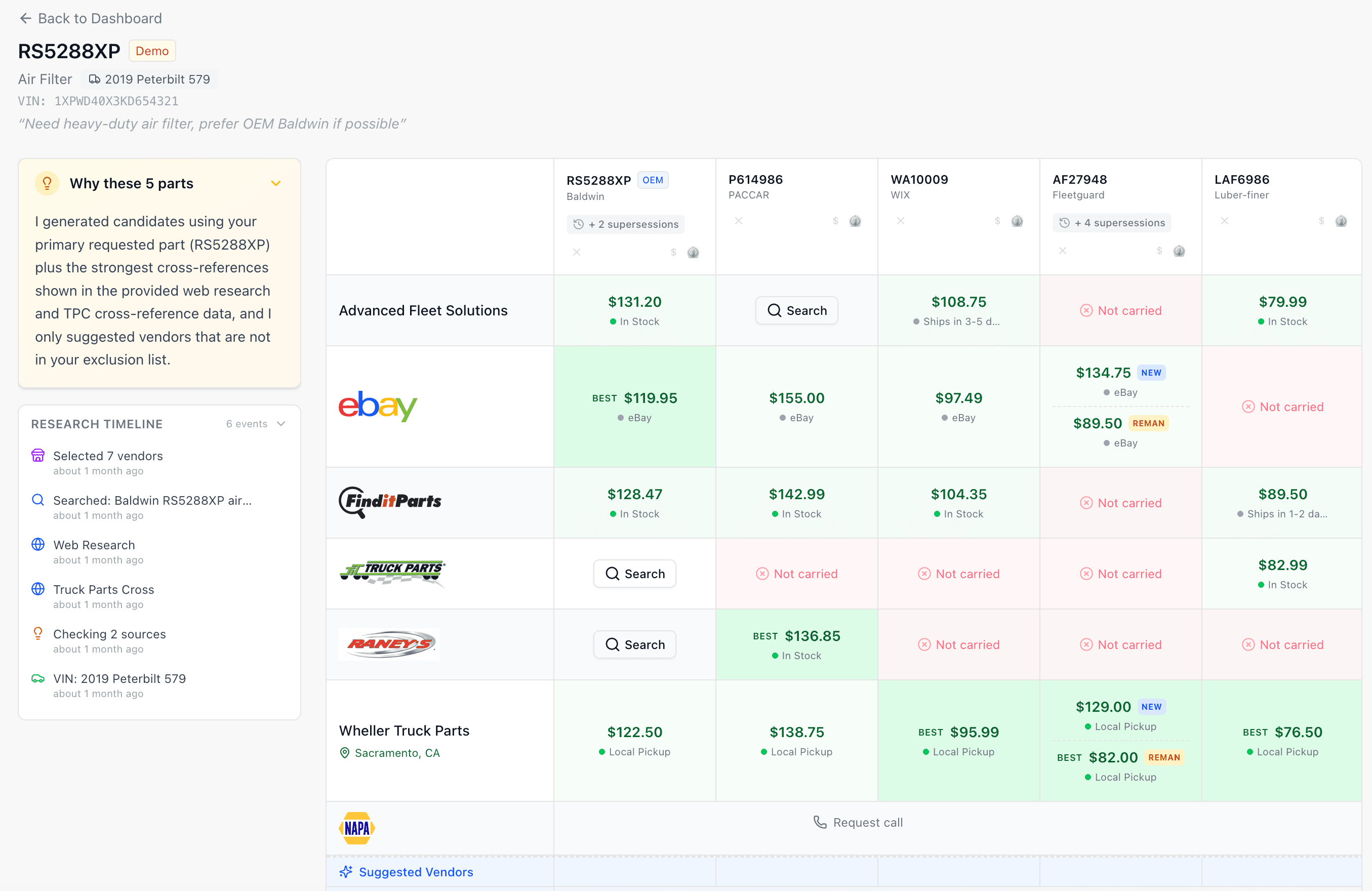Click the truck icon beside VIN: 2019 Peterbilt 579
Image resolution: width=1372 pixels, height=891 pixels.
(x=38, y=678)
